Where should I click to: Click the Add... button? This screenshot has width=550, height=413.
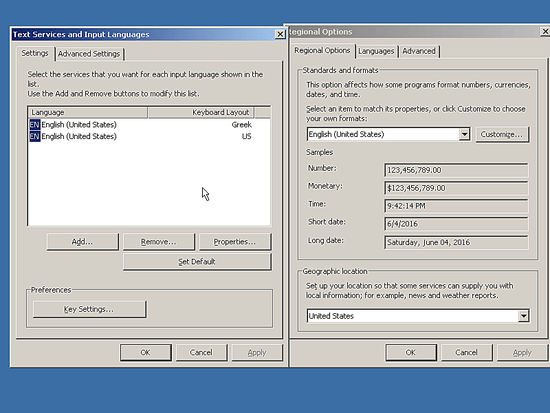click(82, 242)
